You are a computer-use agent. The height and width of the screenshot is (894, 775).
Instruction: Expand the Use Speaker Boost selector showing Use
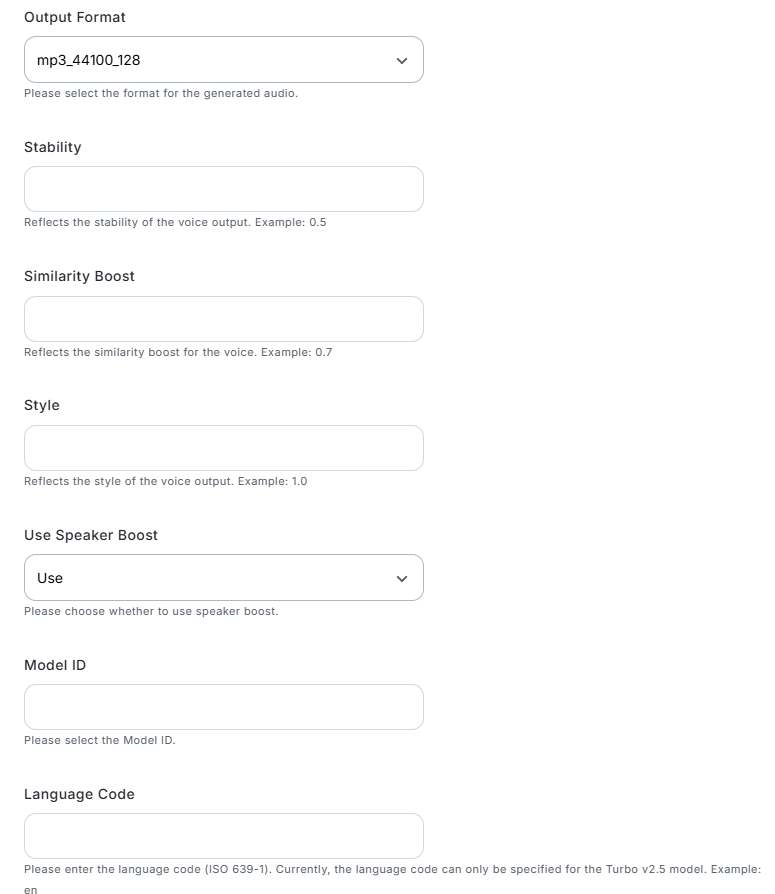point(224,578)
